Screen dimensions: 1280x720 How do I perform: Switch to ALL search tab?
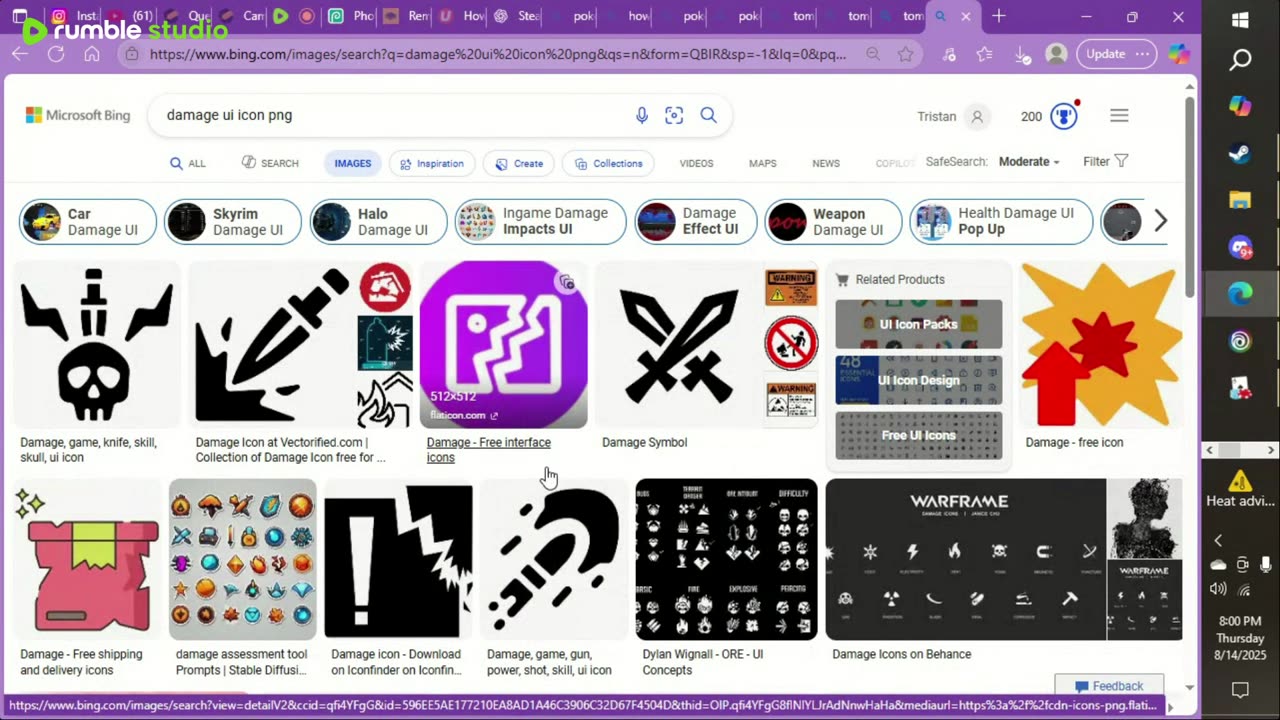[x=188, y=163]
